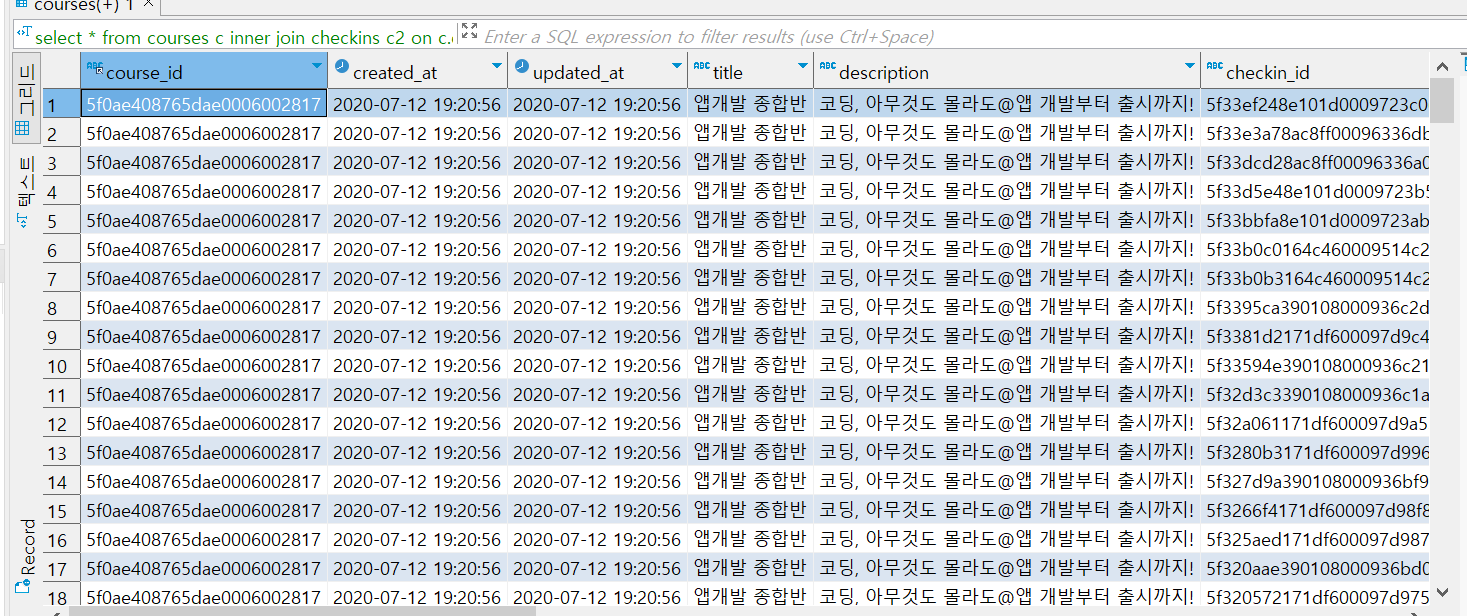Image resolution: width=1467 pixels, height=616 pixels.
Task: Click checkin_id cell 5f33bbfa8e101d0009723ab
Action: coord(1315,220)
